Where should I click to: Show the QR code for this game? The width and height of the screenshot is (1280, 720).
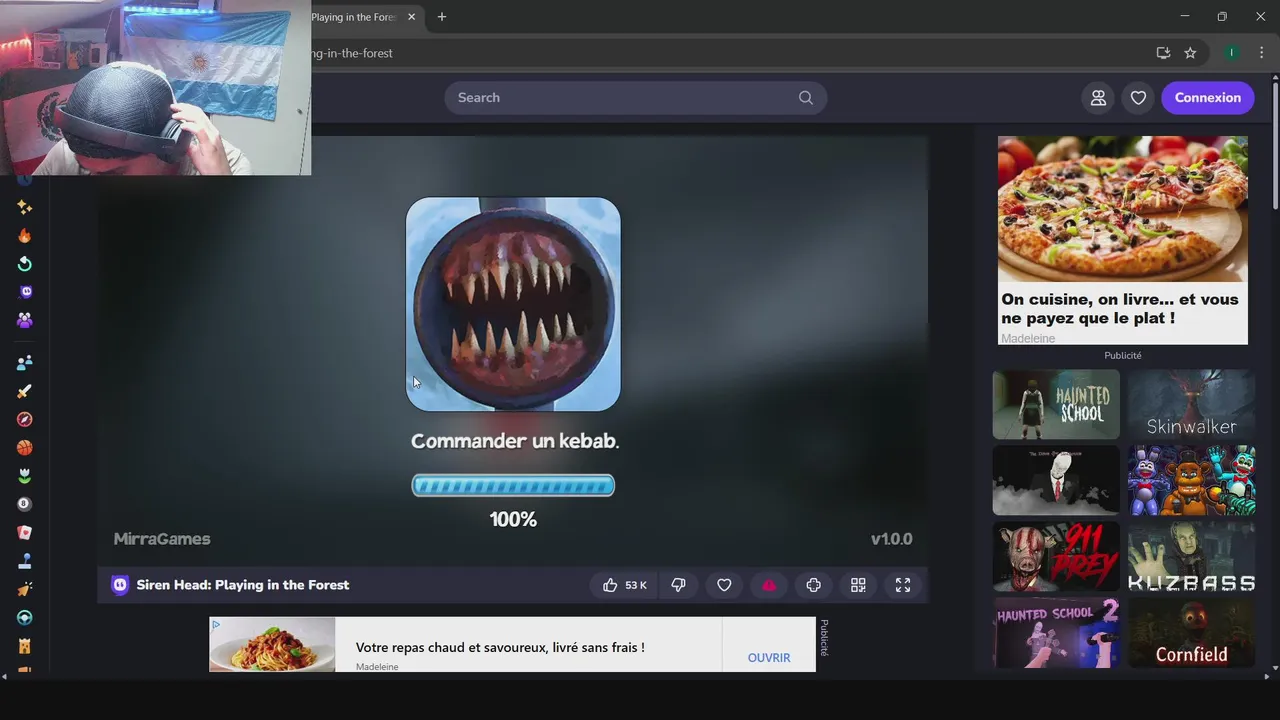point(858,585)
